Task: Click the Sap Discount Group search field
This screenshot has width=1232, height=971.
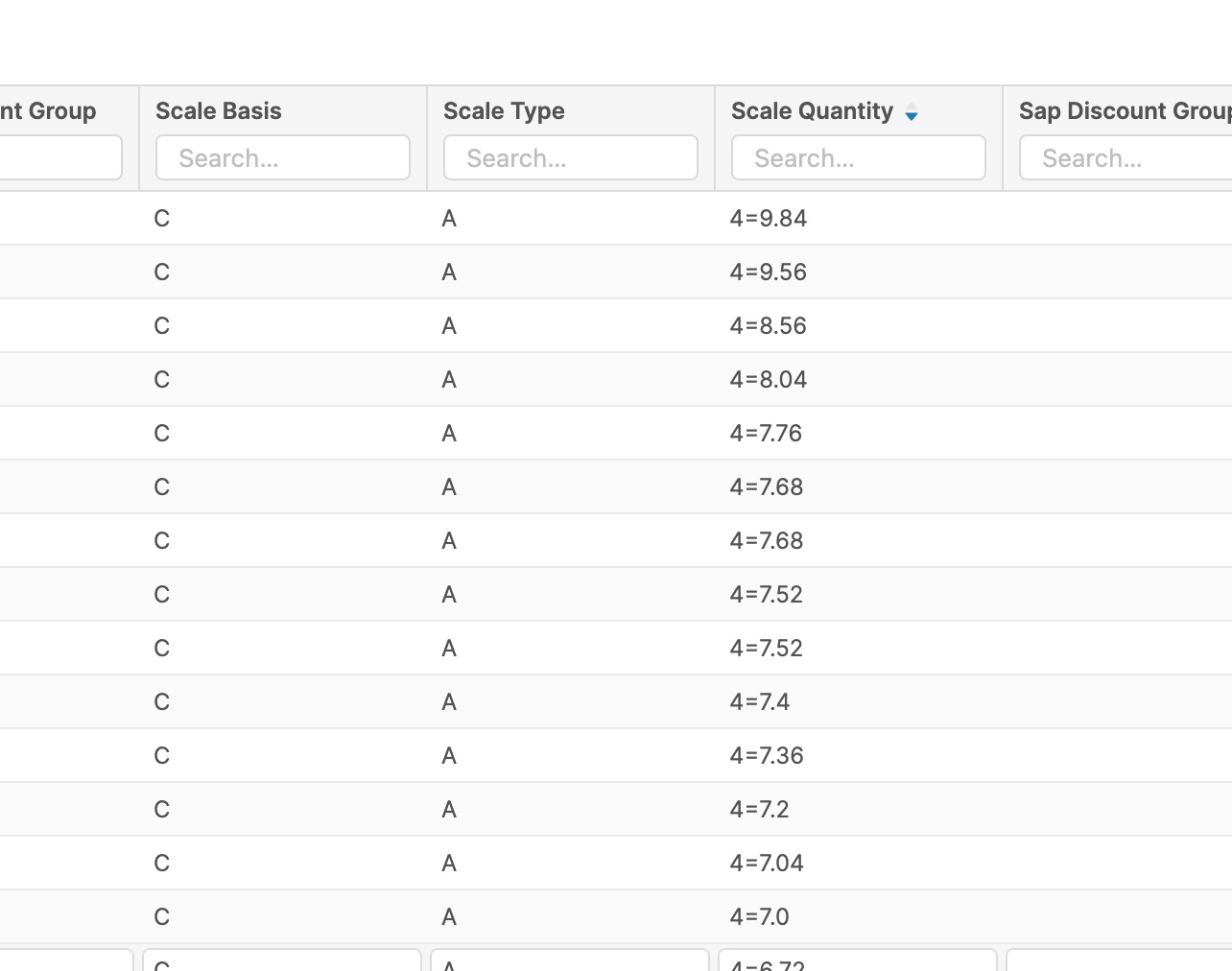Action: point(1125,157)
